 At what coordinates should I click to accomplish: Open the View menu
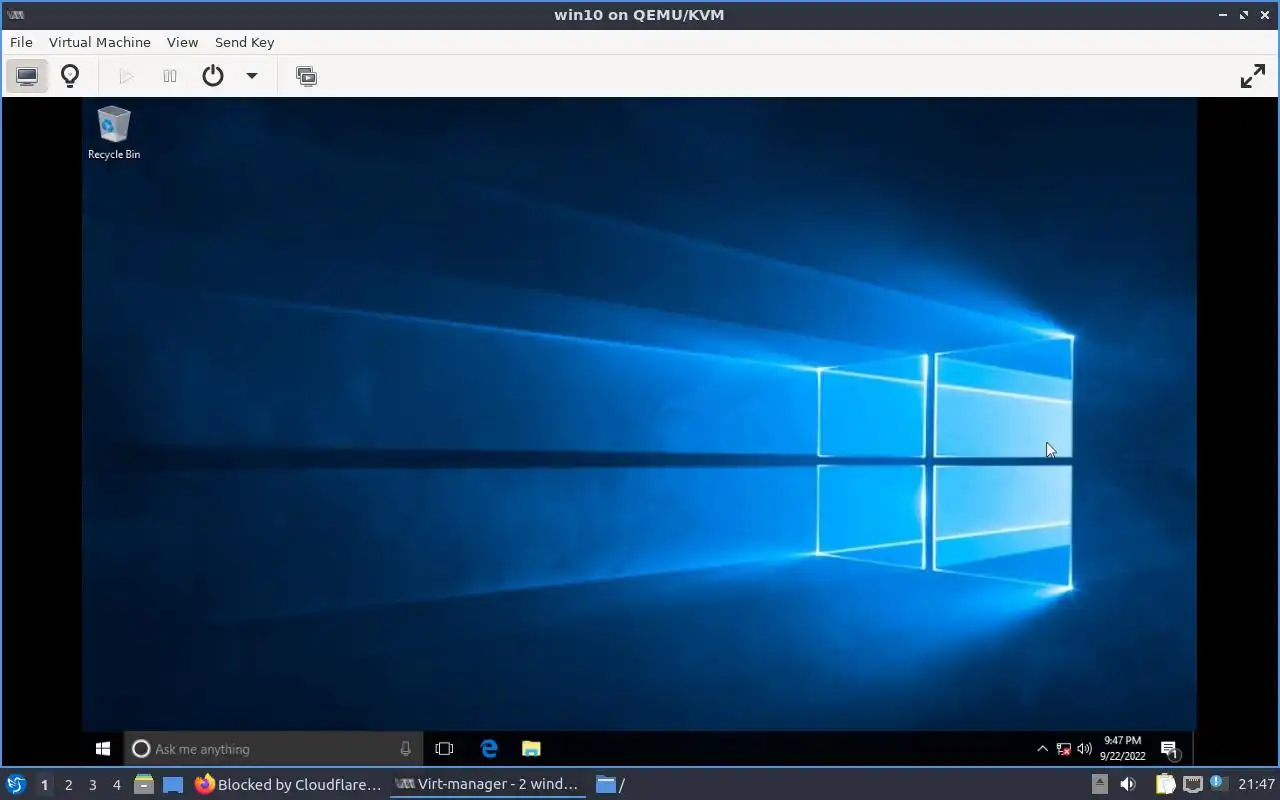[182, 42]
